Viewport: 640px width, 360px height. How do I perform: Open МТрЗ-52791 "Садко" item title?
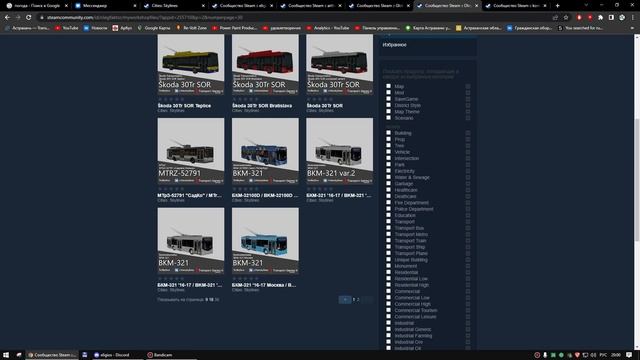[190, 196]
